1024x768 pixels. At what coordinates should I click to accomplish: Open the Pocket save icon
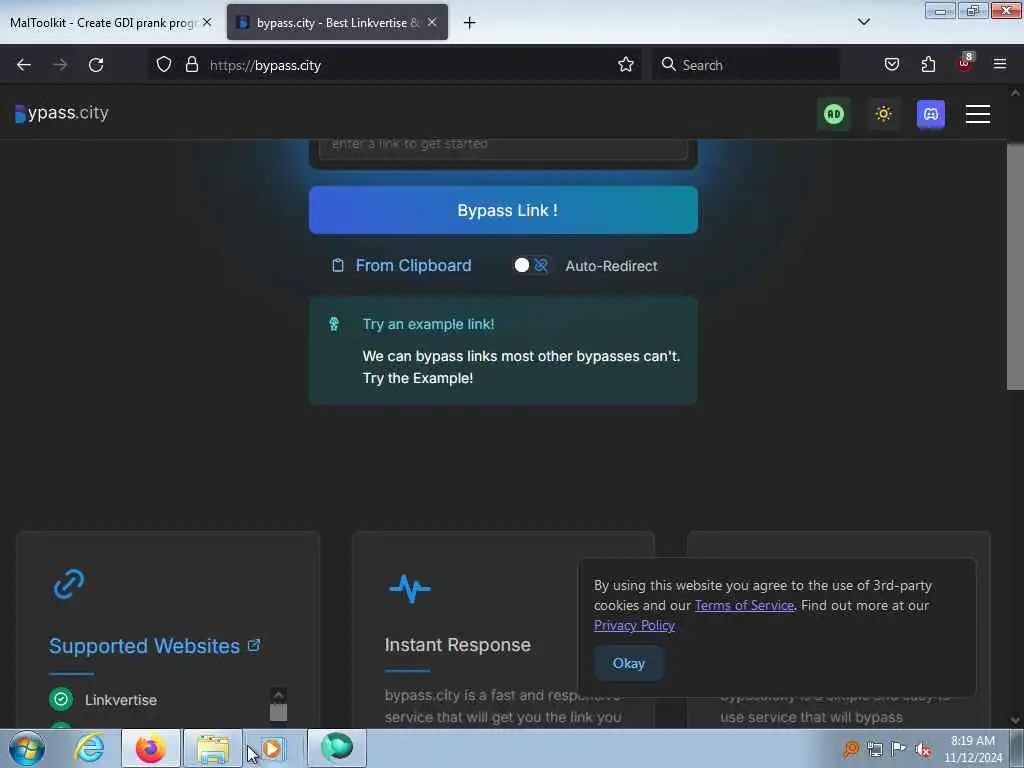tap(891, 64)
